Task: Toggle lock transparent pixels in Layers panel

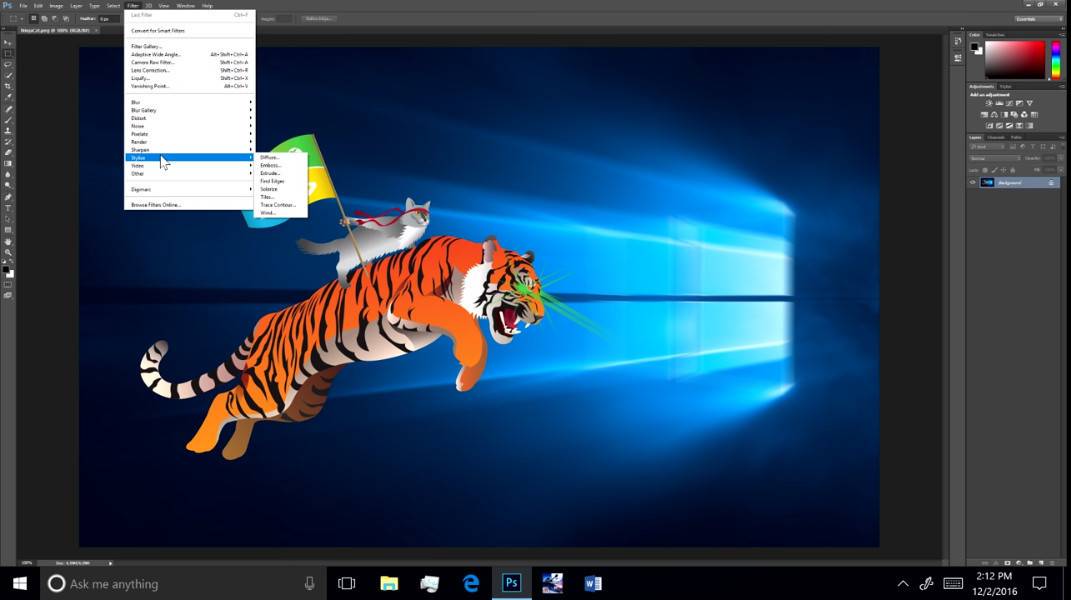Action: pos(984,170)
